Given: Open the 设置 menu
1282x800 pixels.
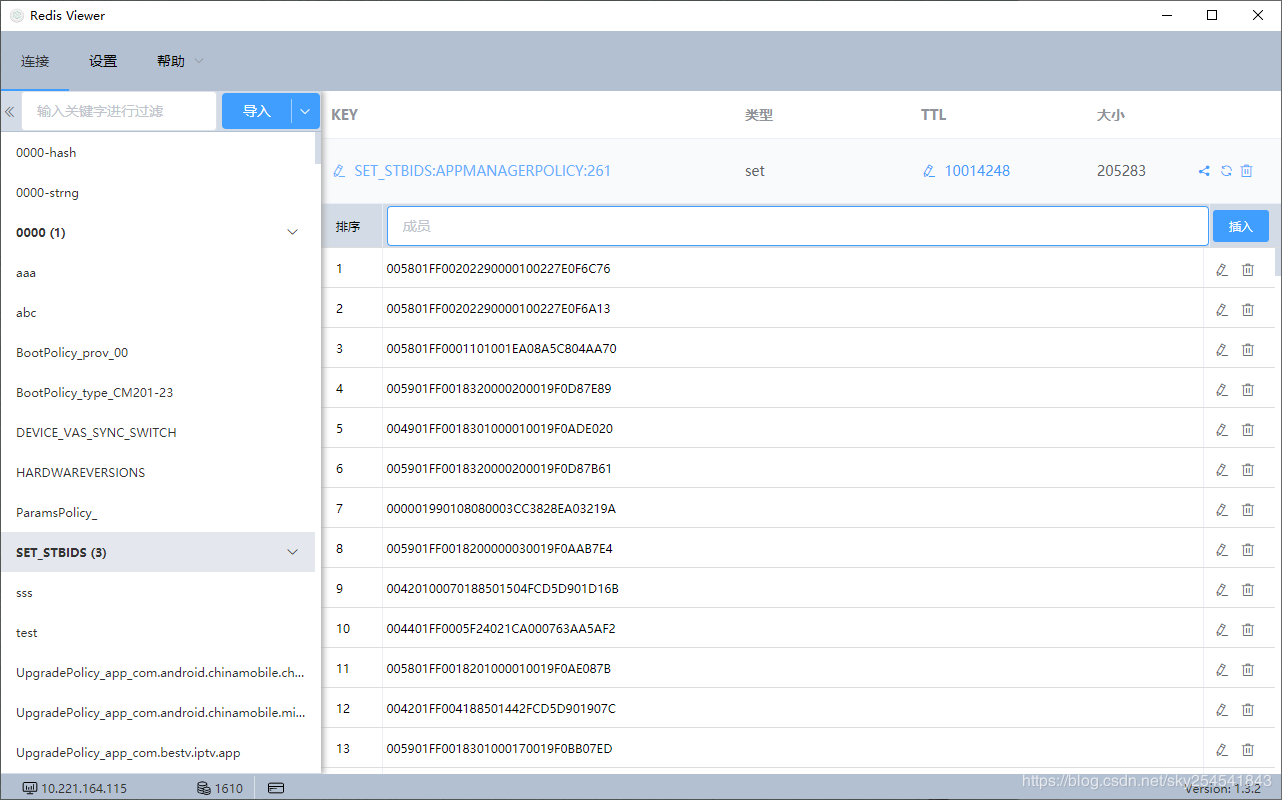Looking at the screenshot, I should (103, 61).
